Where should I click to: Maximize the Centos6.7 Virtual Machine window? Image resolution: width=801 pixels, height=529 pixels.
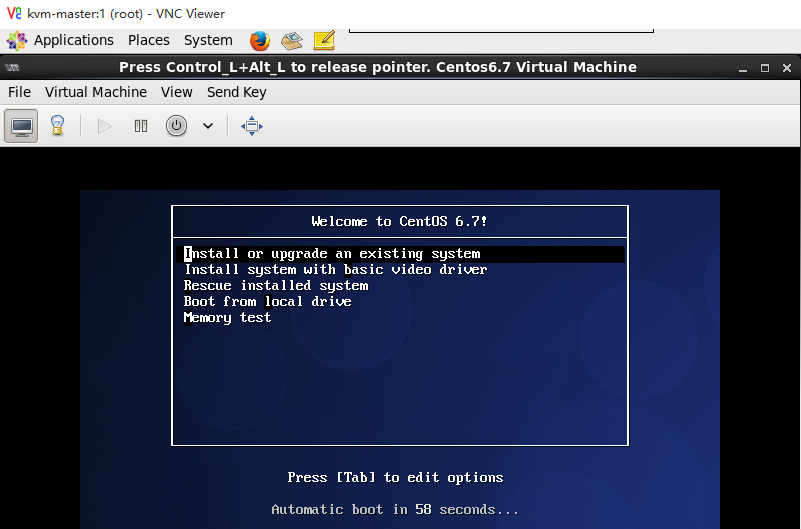765,68
